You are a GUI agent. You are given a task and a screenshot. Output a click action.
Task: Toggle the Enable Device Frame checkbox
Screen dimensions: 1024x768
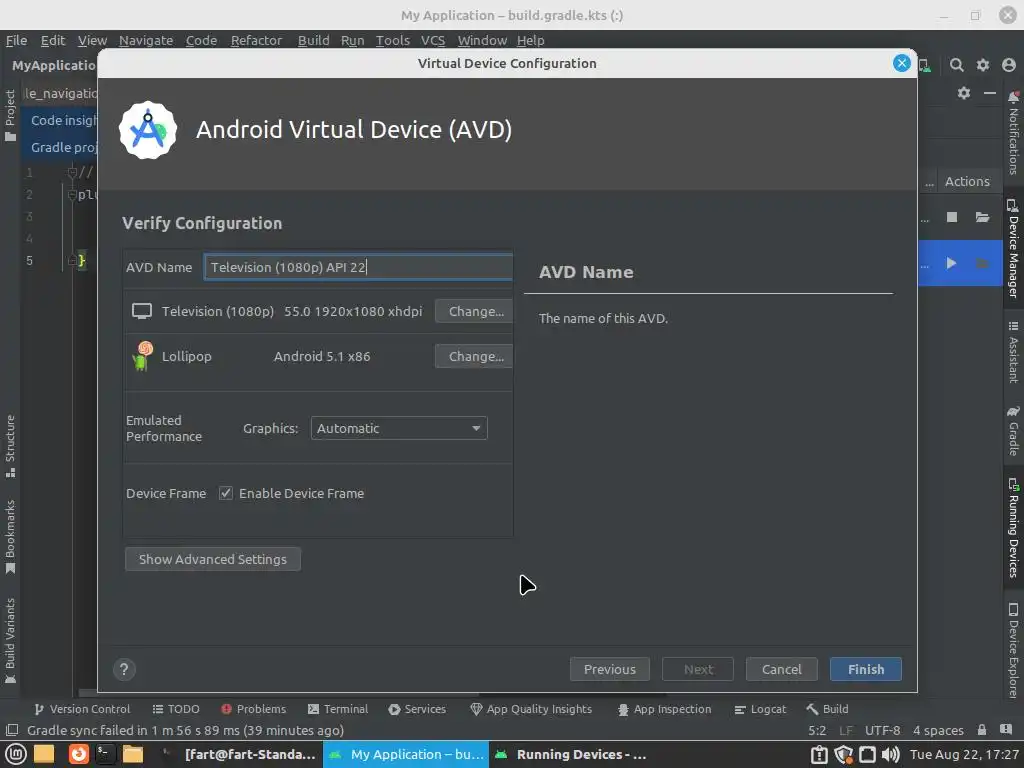[225, 493]
